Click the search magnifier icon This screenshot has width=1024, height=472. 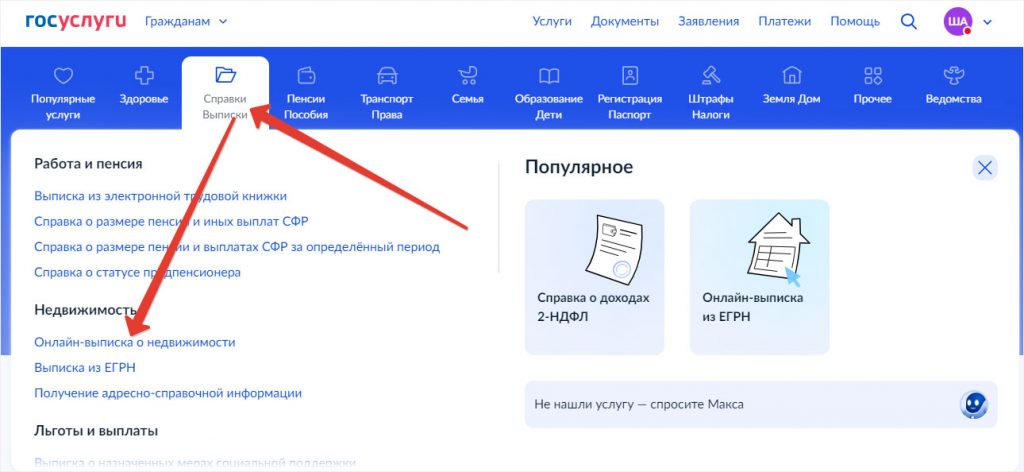(x=908, y=21)
